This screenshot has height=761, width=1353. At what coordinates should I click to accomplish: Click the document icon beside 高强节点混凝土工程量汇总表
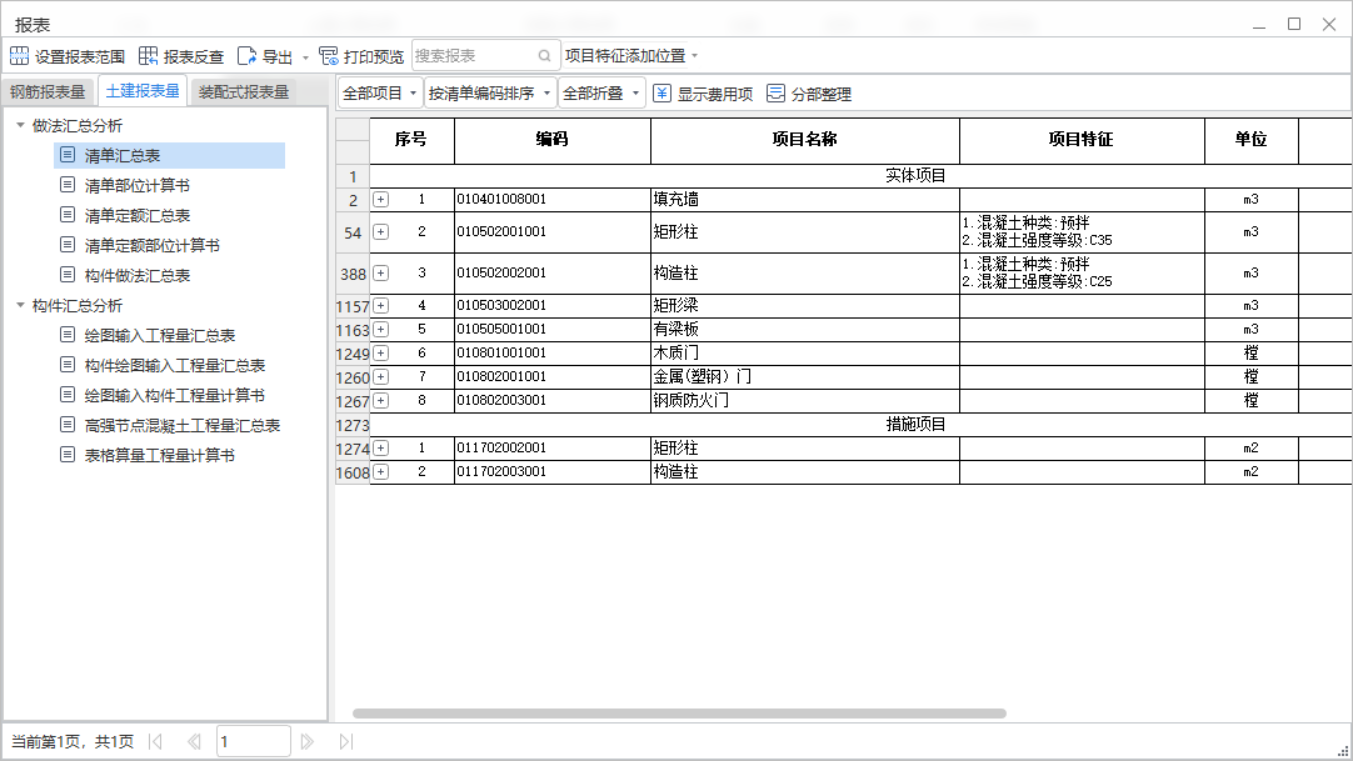pyautogui.click(x=67, y=425)
